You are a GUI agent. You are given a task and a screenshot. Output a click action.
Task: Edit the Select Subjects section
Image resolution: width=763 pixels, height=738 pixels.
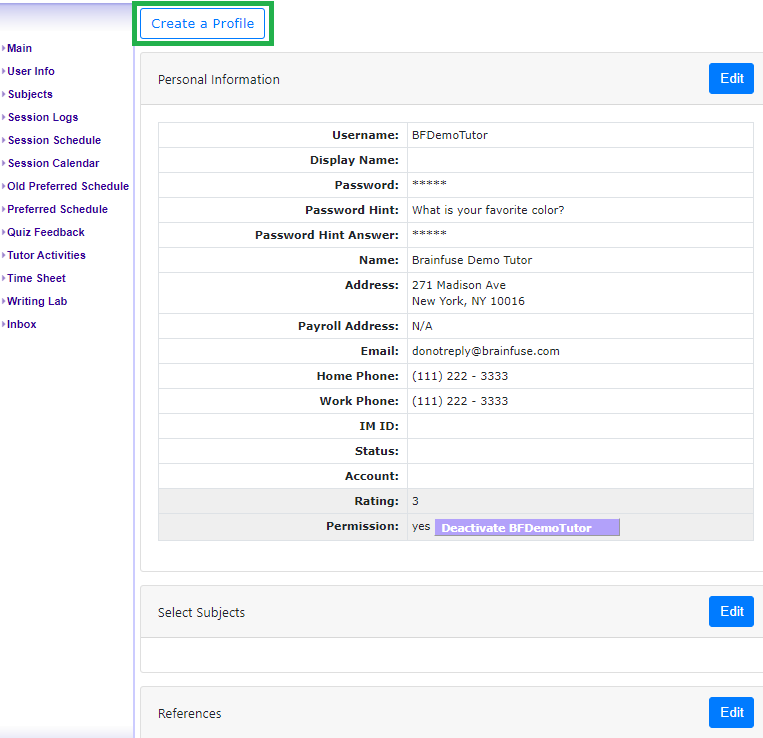point(731,612)
